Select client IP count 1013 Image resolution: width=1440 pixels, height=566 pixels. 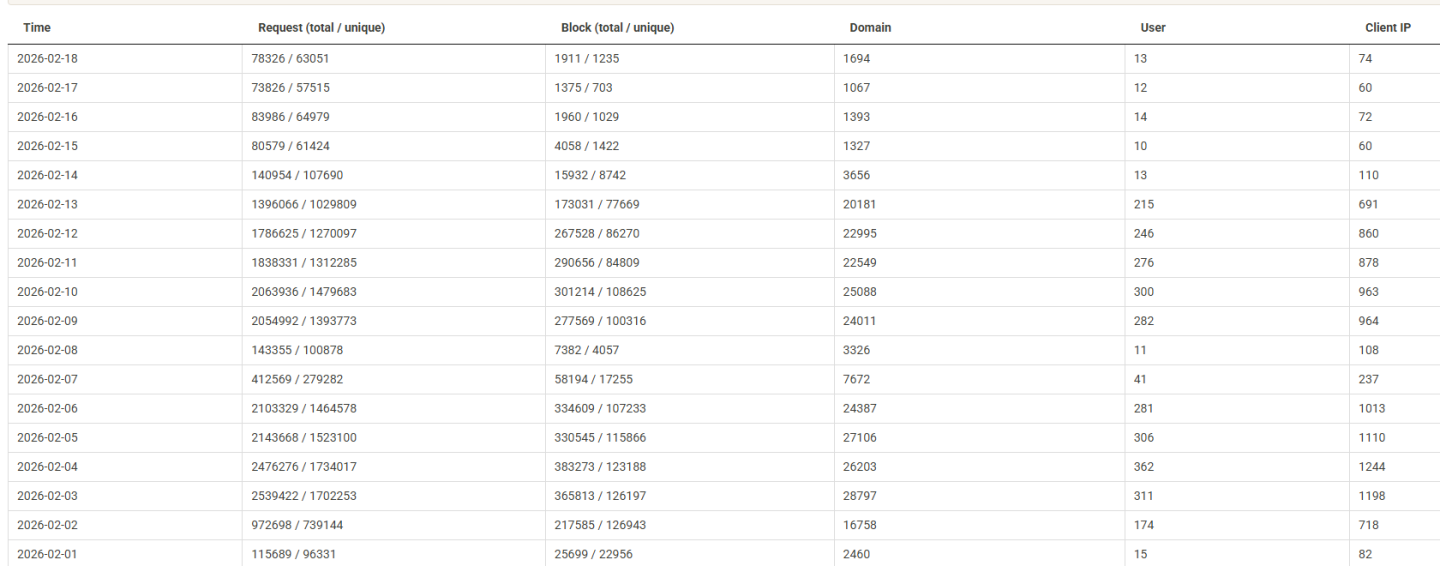pyautogui.click(x=1371, y=408)
